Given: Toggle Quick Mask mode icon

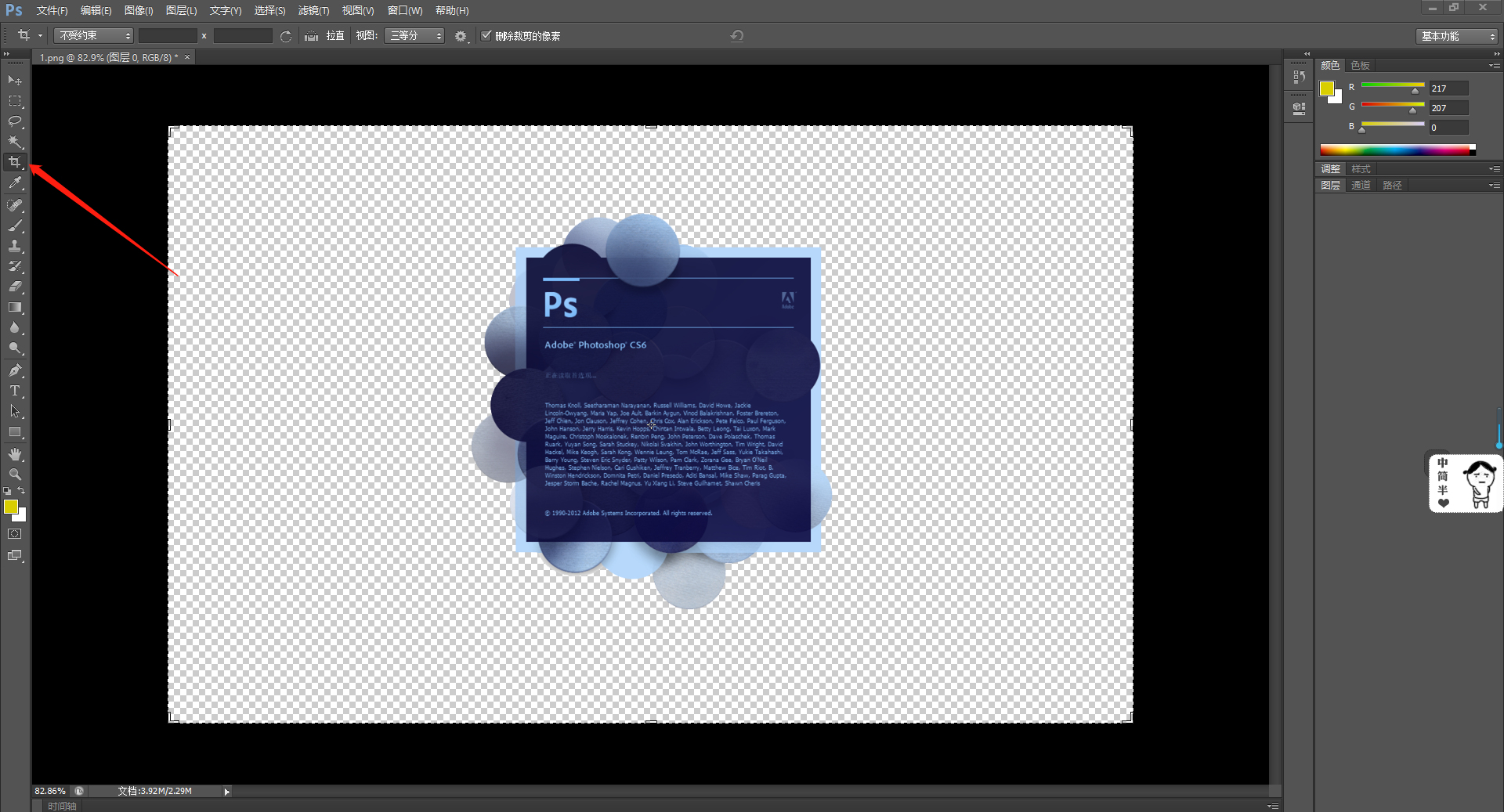Looking at the screenshot, I should pos(15,534).
